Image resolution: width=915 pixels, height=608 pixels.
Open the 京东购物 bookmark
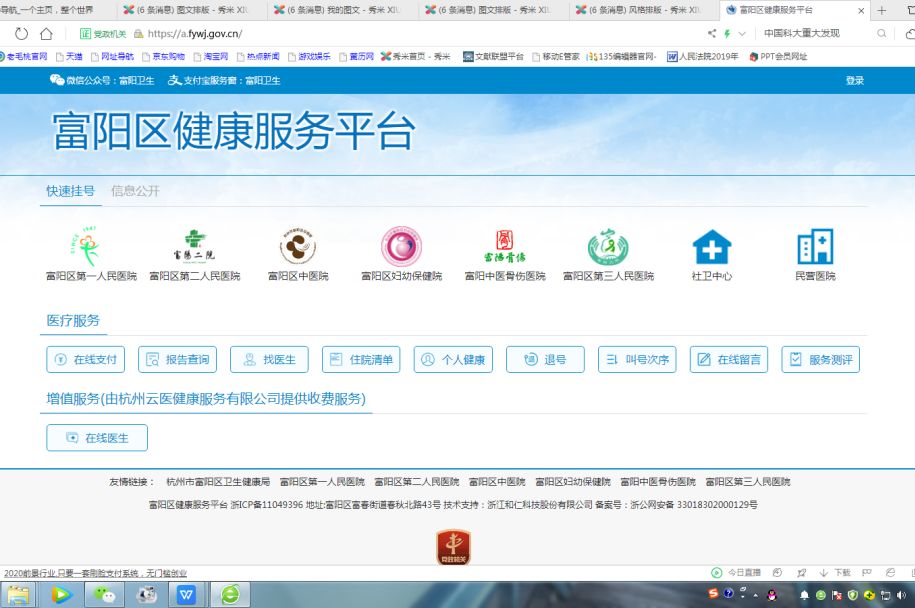[x=163, y=57]
